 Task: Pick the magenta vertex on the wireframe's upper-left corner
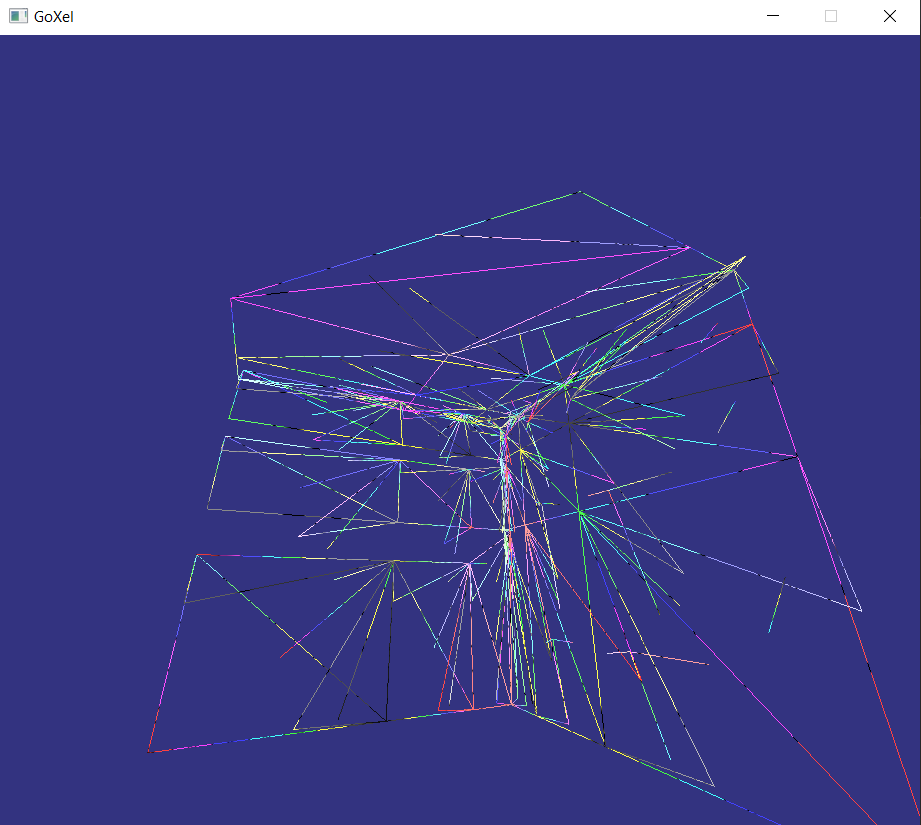[x=231, y=298]
